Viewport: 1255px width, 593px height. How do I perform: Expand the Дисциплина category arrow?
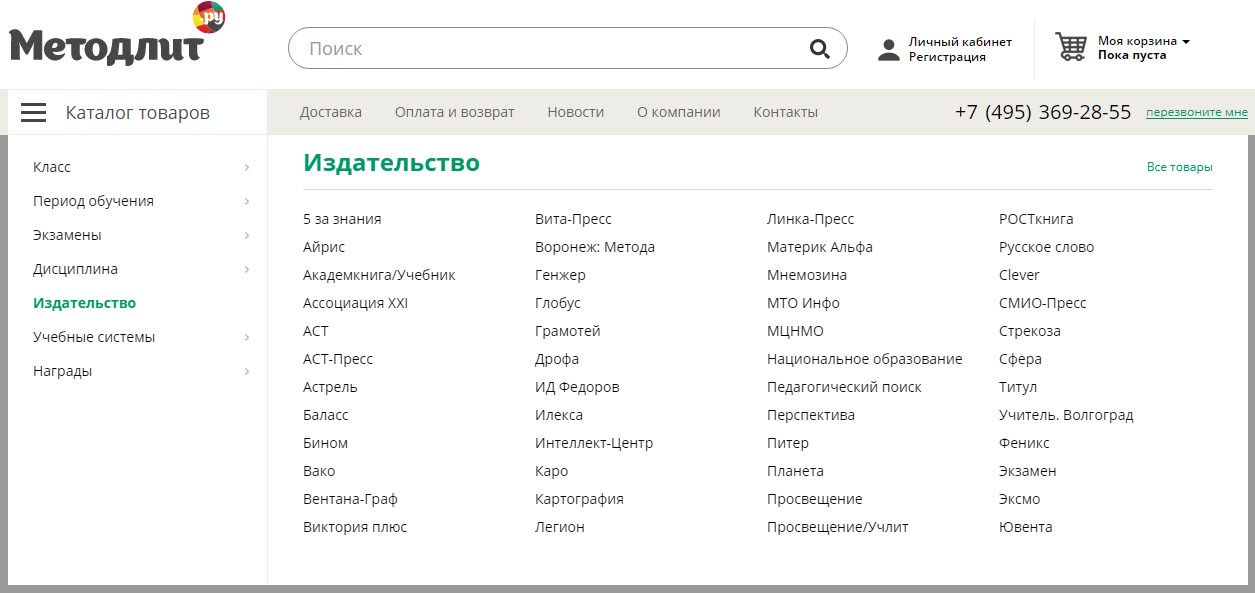247,269
